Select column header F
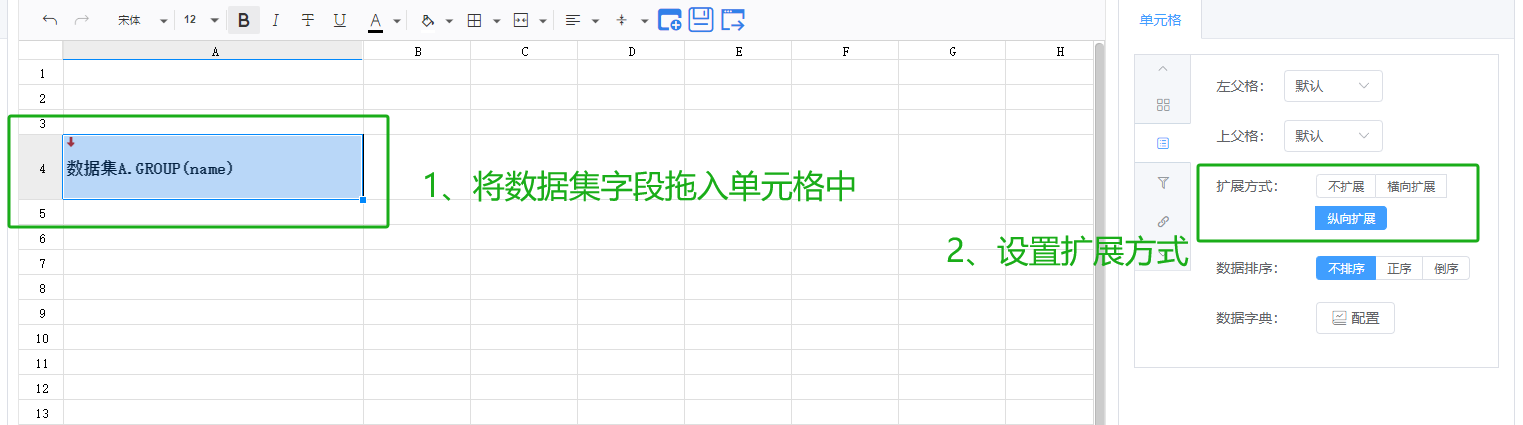This screenshot has height=425, width=1523. (x=845, y=51)
